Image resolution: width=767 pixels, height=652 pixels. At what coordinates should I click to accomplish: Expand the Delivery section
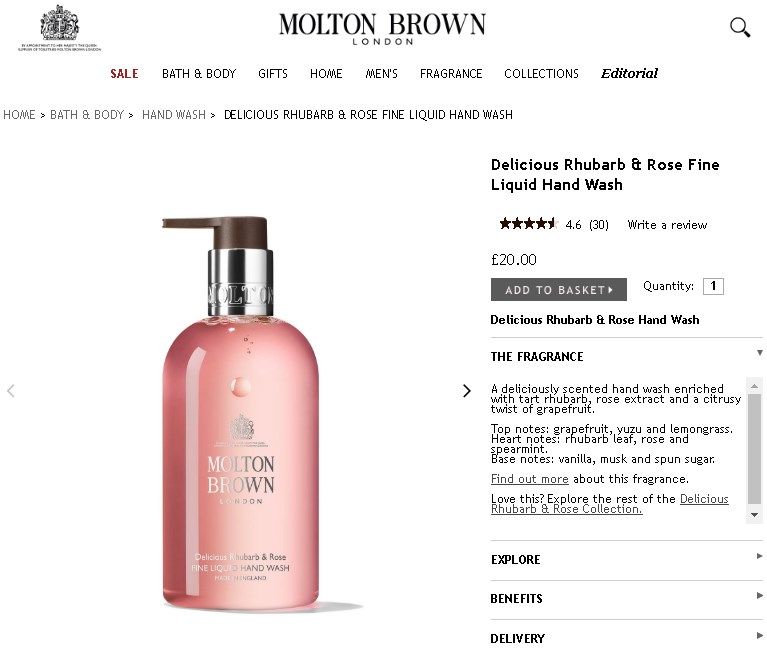point(627,638)
